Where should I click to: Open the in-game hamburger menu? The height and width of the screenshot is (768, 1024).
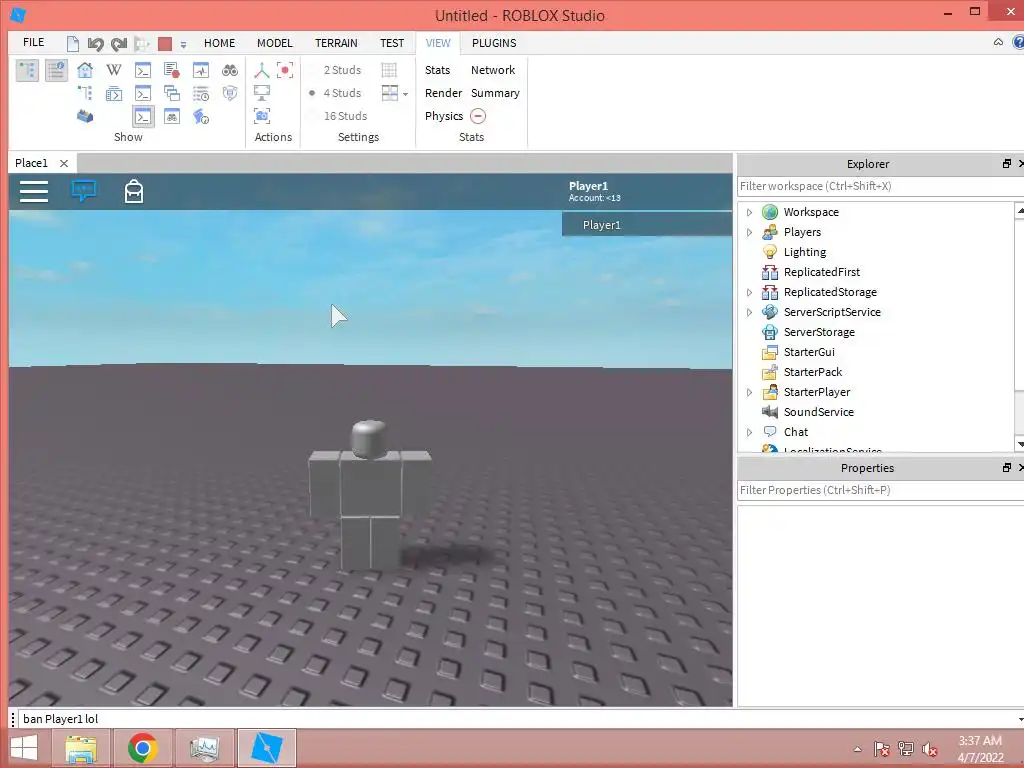(x=34, y=191)
